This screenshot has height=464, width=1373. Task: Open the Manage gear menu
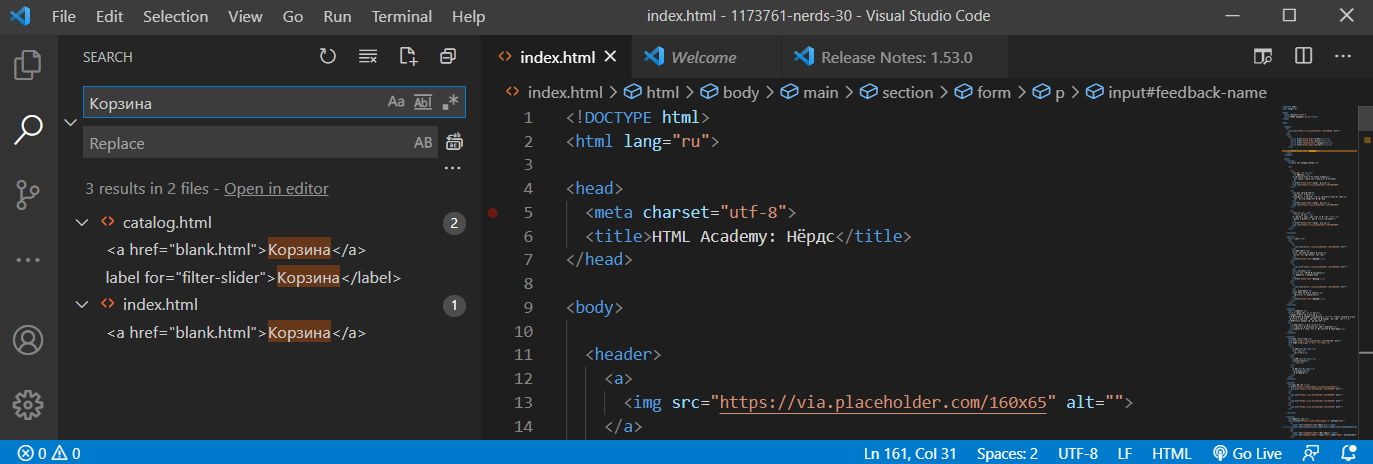[x=28, y=405]
